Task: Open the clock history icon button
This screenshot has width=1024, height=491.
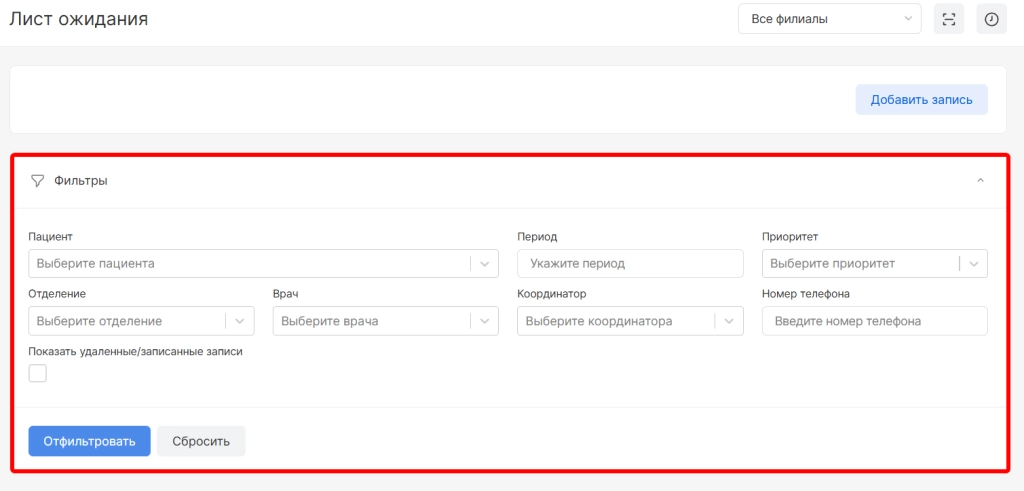Action: [x=991, y=19]
